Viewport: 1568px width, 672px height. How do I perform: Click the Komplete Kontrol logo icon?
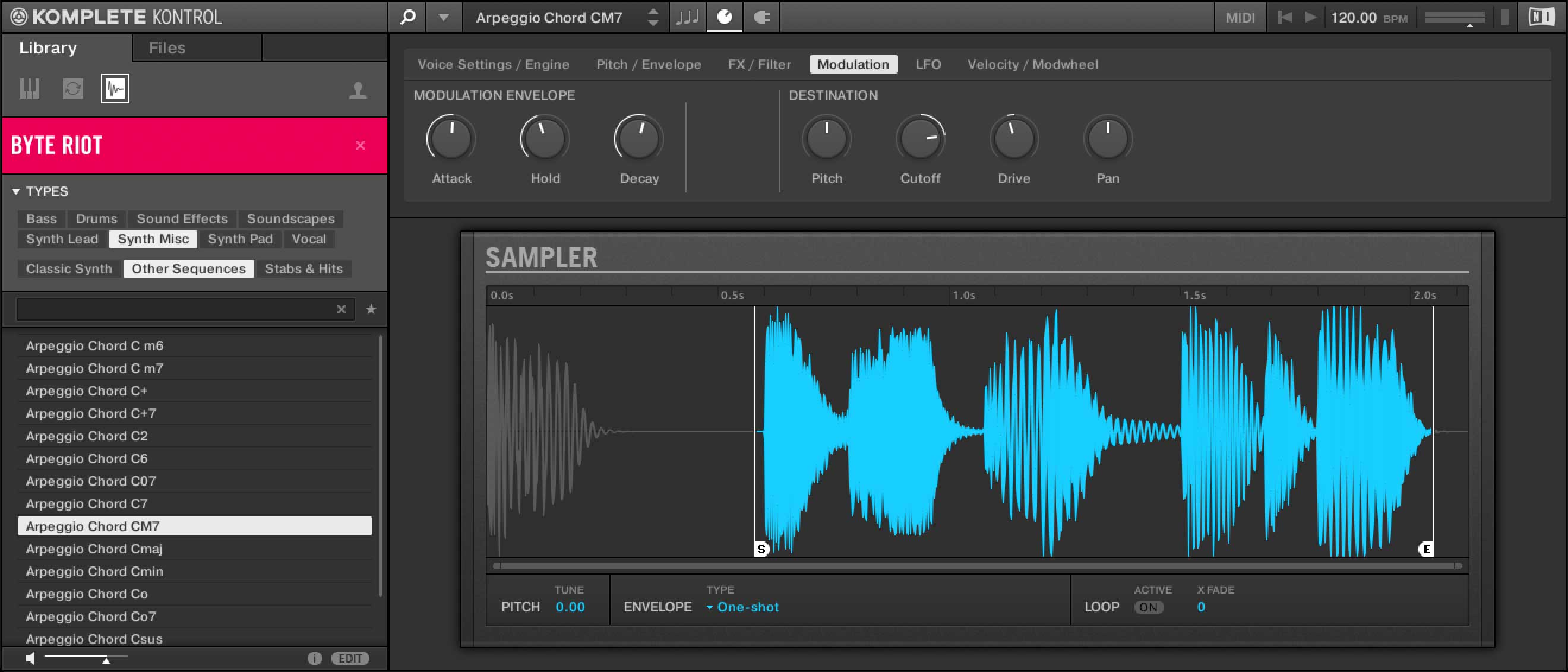pos(19,17)
